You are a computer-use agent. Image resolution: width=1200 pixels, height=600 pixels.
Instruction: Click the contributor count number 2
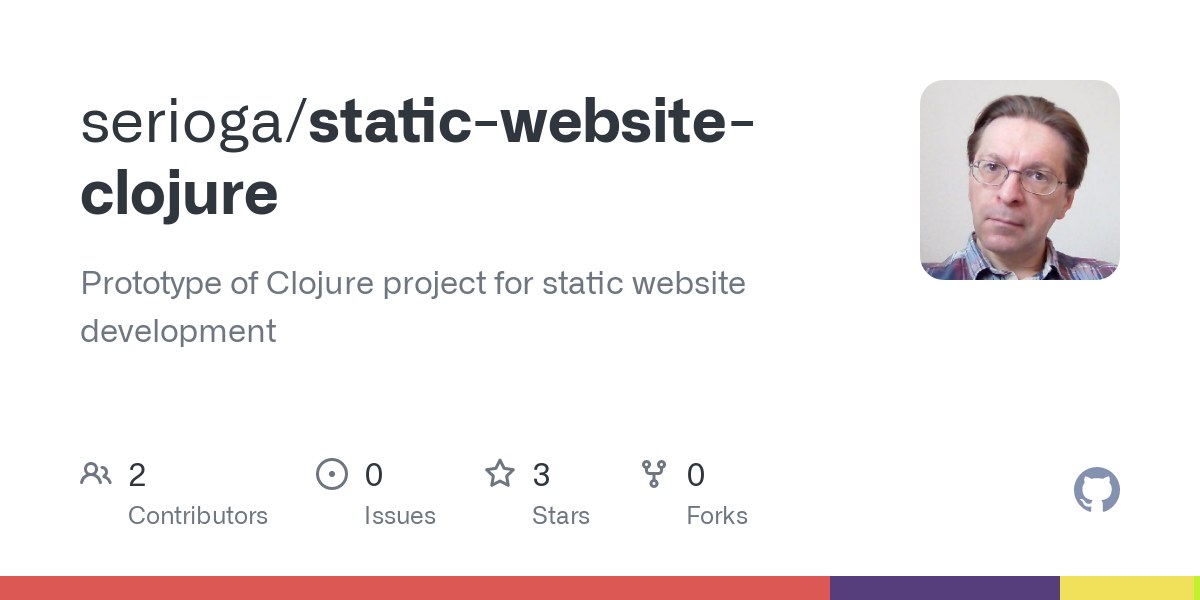tap(137, 475)
